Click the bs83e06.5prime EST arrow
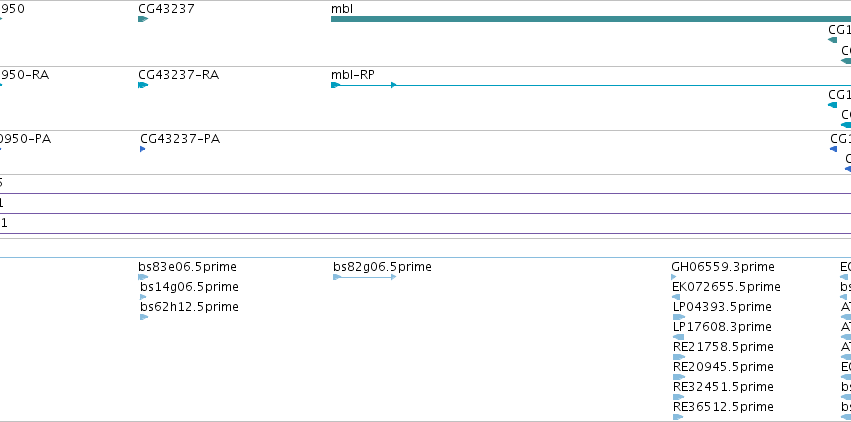The height and width of the screenshot is (422, 851). click(x=143, y=277)
